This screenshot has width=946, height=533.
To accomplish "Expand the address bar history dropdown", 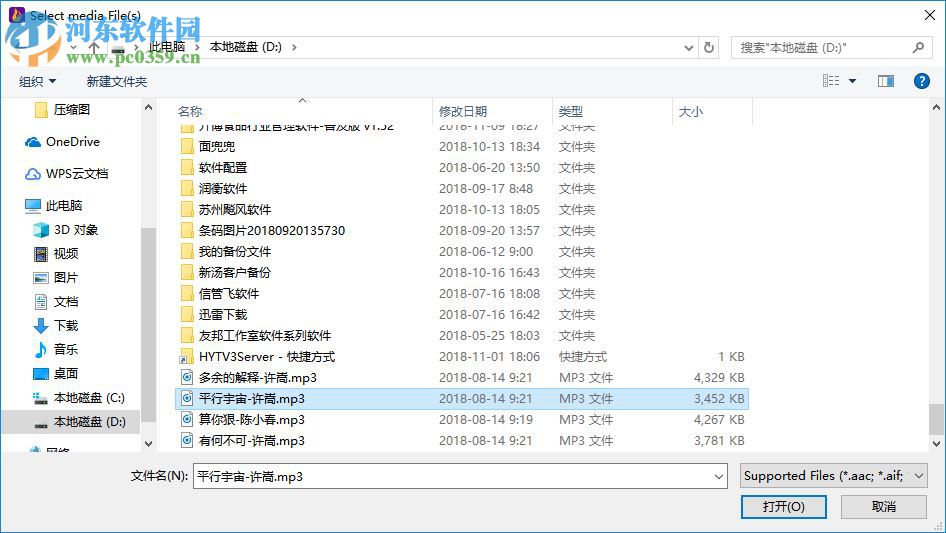I will coord(688,48).
